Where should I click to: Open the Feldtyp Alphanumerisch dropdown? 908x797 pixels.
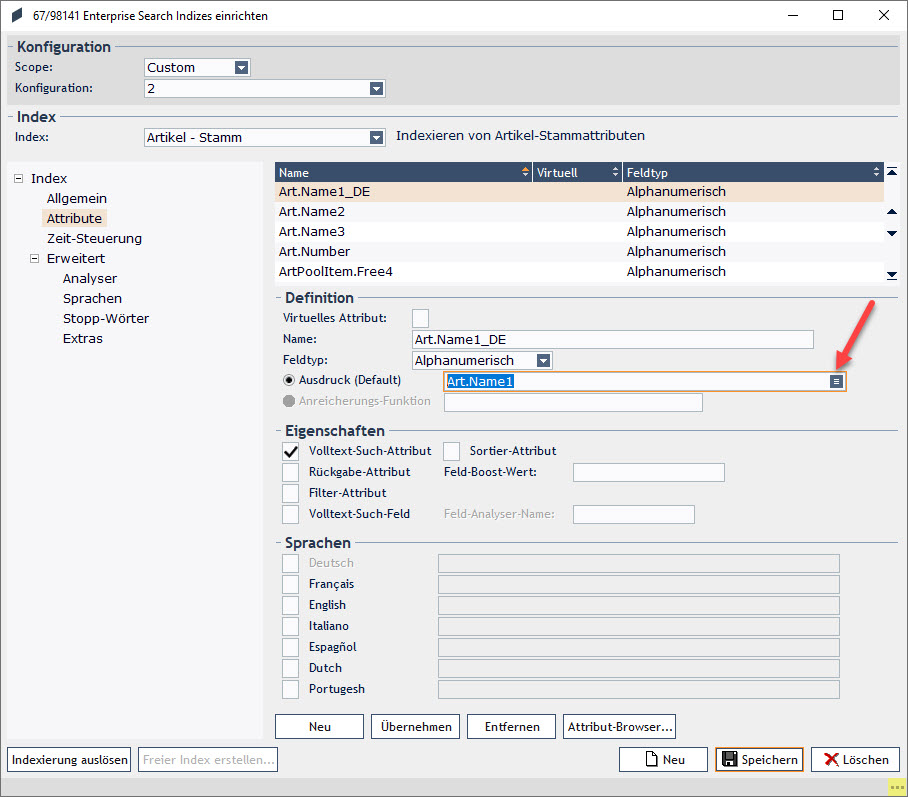[543, 360]
